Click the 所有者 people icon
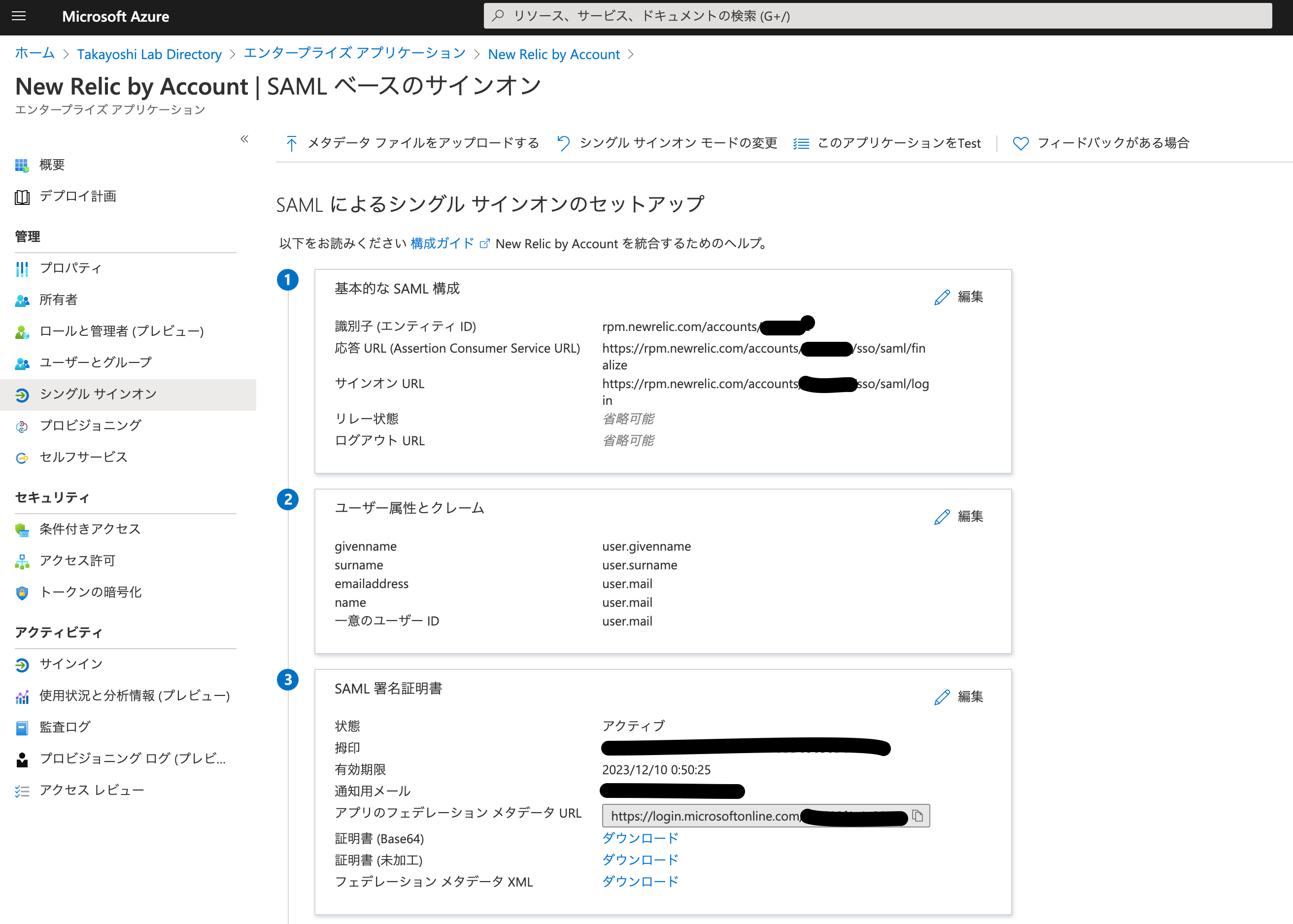The height and width of the screenshot is (924, 1293). 22,300
